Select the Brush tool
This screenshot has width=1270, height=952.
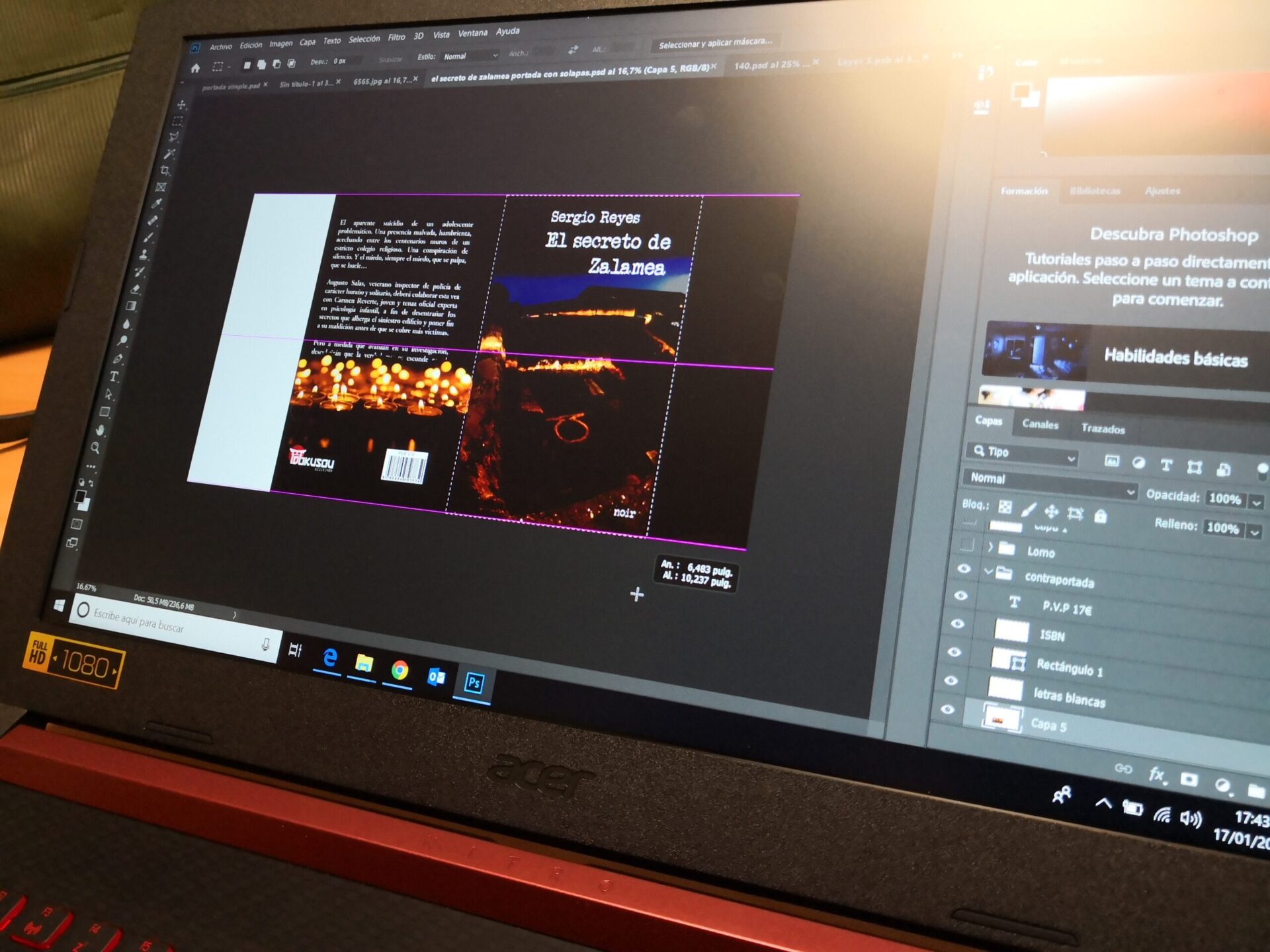[148, 237]
